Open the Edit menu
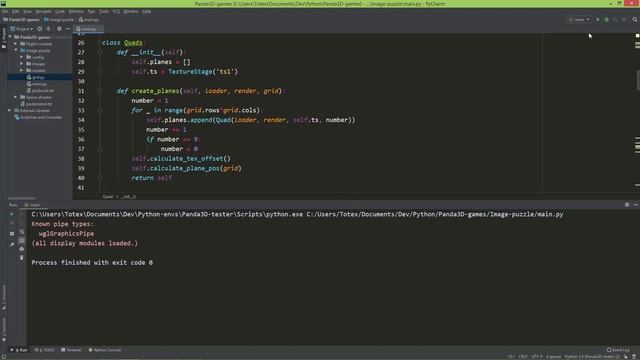This screenshot has width=640, height=360. 16,11
